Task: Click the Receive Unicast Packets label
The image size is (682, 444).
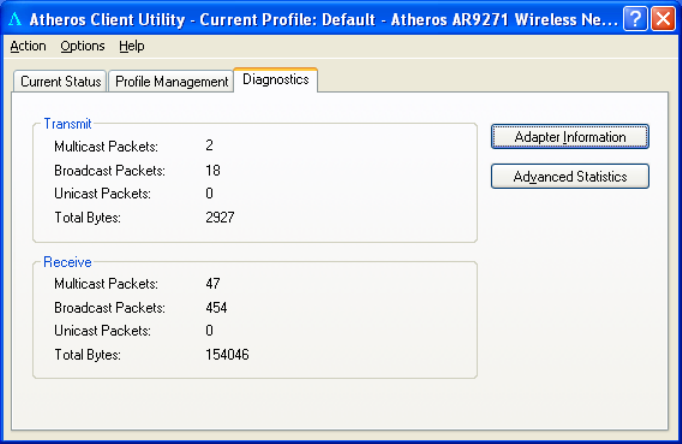Action: pyautogui.click(x=102, y=331)
